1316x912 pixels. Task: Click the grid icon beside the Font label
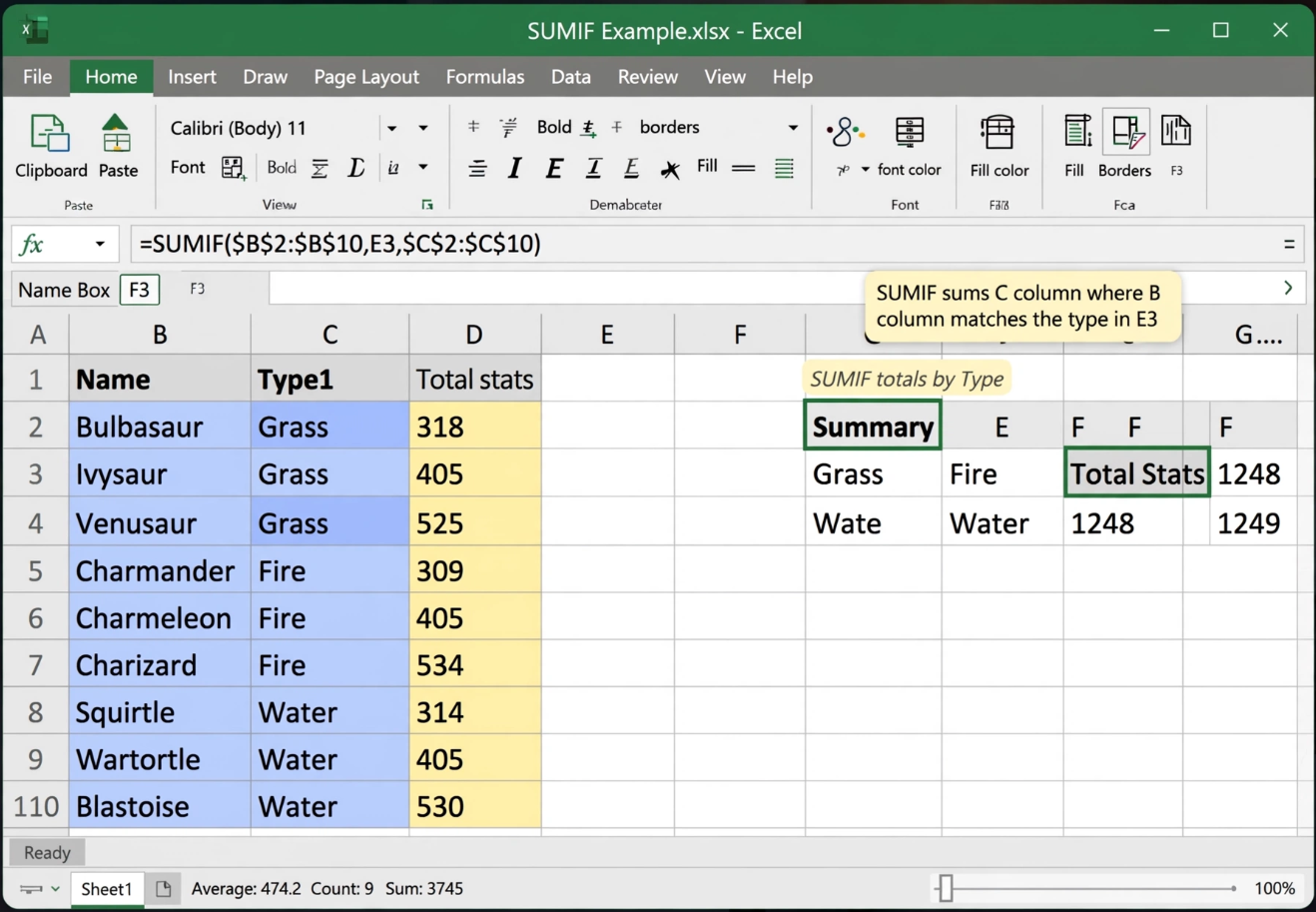coord(234,168)
